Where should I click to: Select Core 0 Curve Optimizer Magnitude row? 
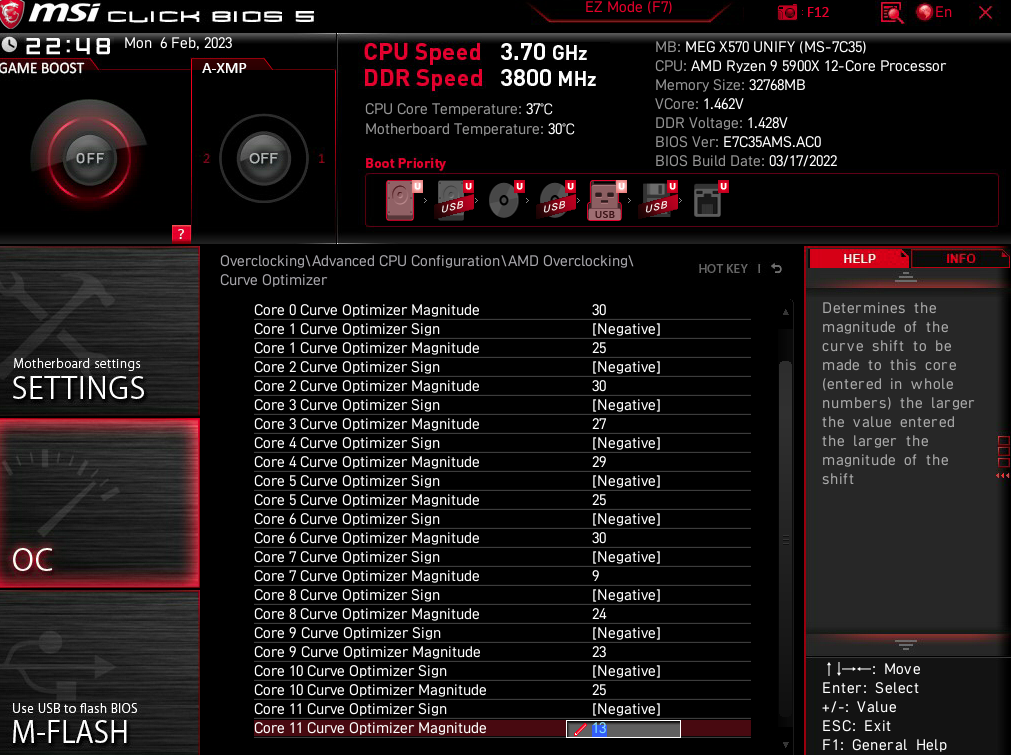pos(502,310)
